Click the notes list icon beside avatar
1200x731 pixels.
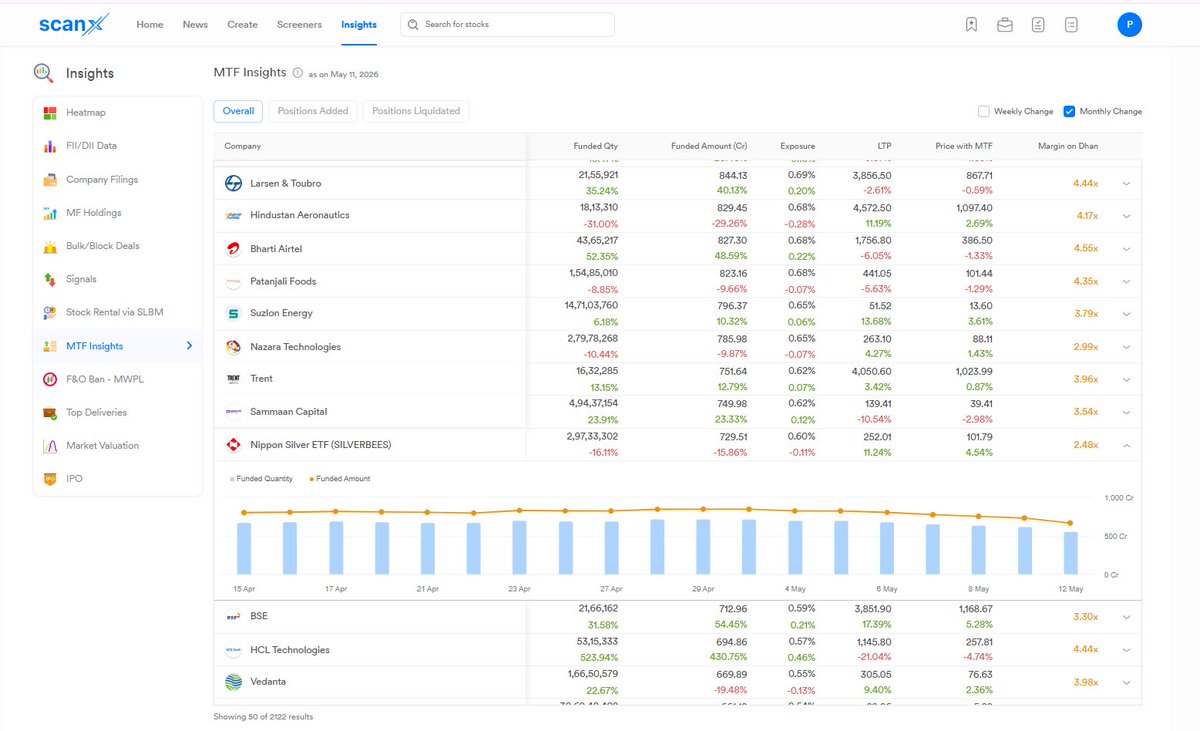click(x=1072, y=25)
